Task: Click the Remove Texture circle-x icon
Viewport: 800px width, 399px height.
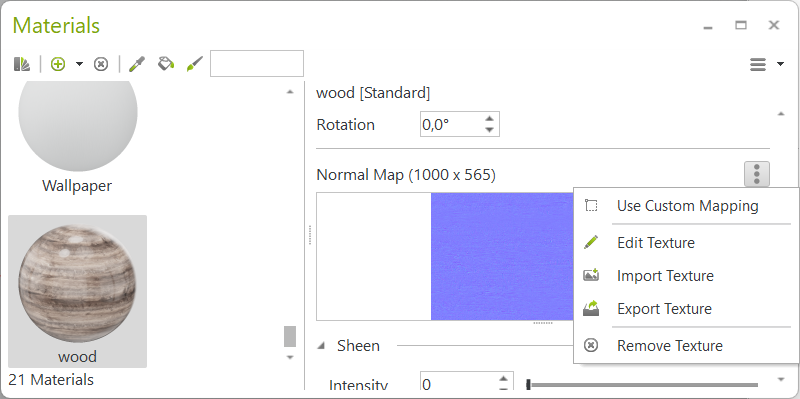Action: coord(591,345)
